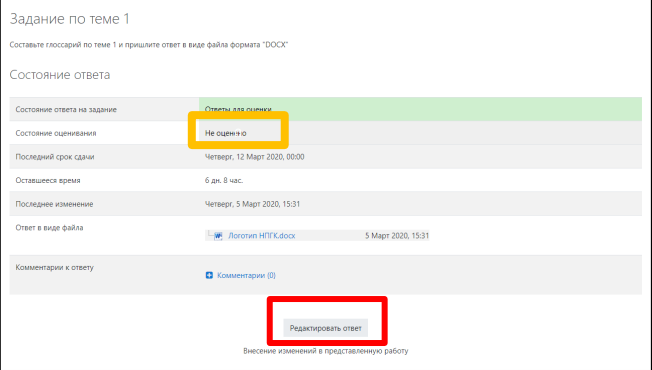
Task: Open the Логотип НПГК.docx file link
Action: pyautogui.click(x=262, y=236)
